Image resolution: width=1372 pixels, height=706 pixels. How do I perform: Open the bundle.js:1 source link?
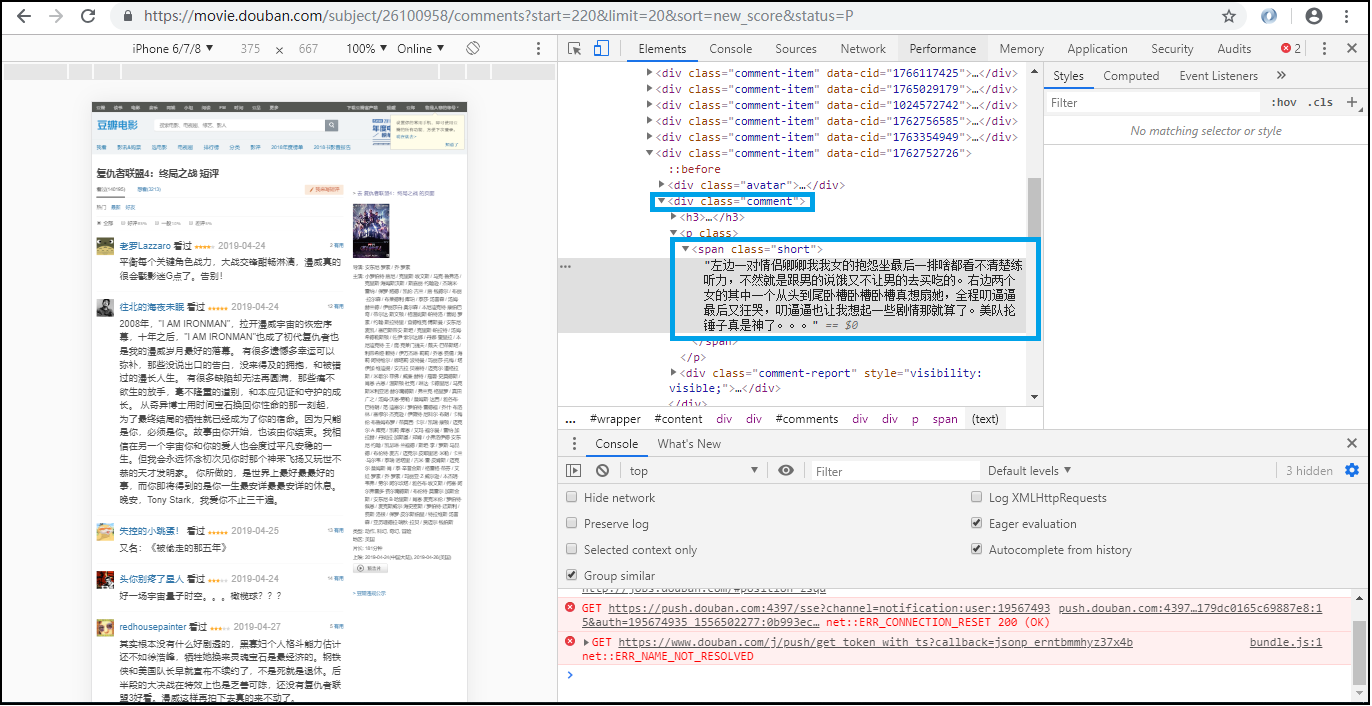click(x=1285, y=642)
